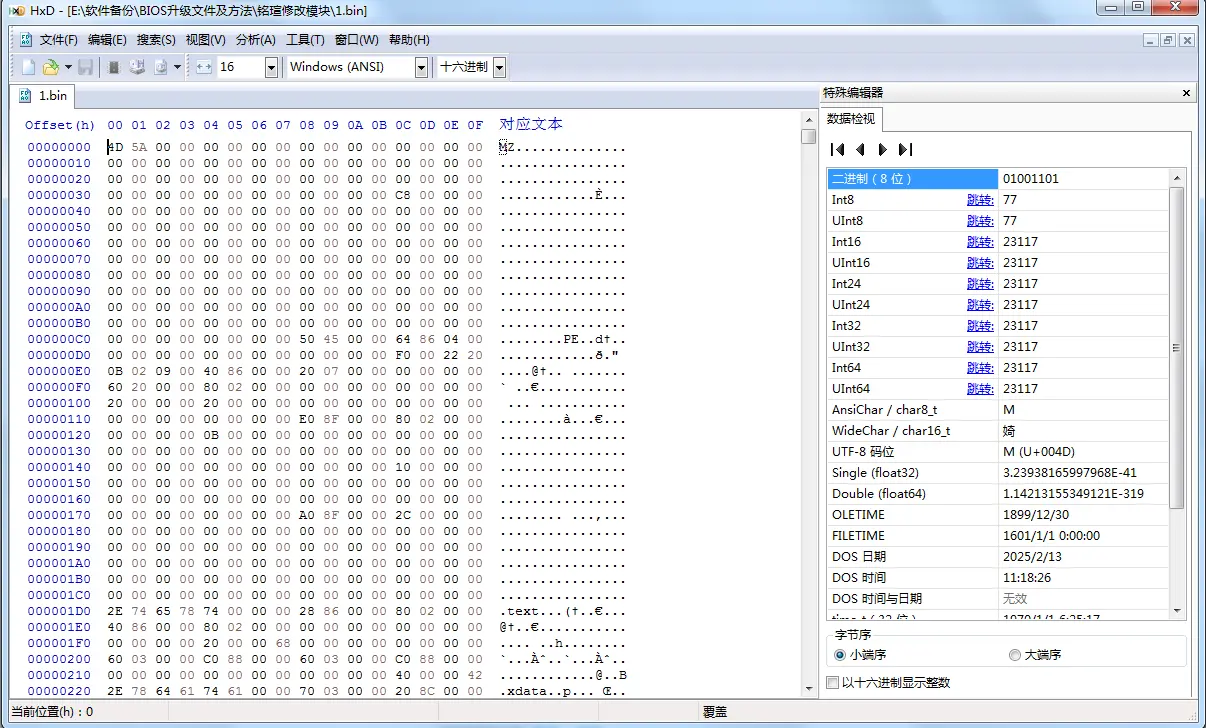This screenshot has width=1206, height=728.
Task: Click the hex editor vertical scrollbar
Action: click(x=808, y=412)
